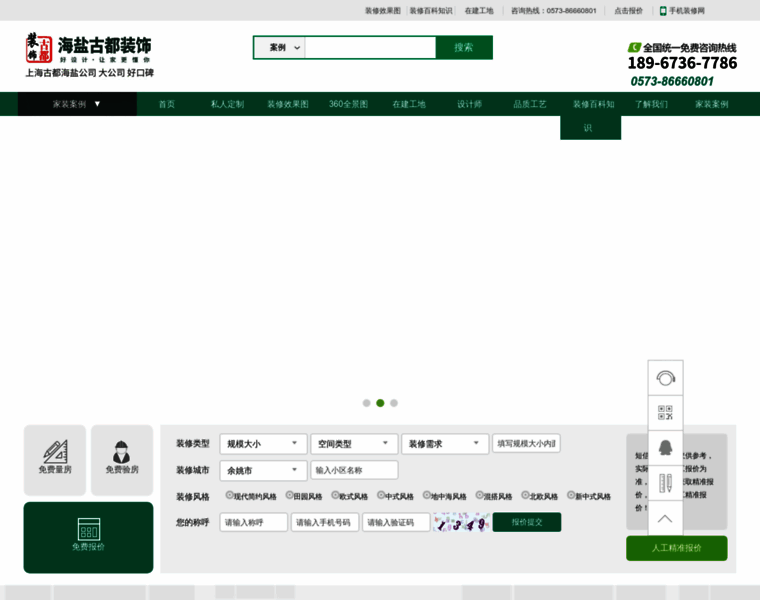Open the 装修需求 dropdown

[x=445, y=443]
